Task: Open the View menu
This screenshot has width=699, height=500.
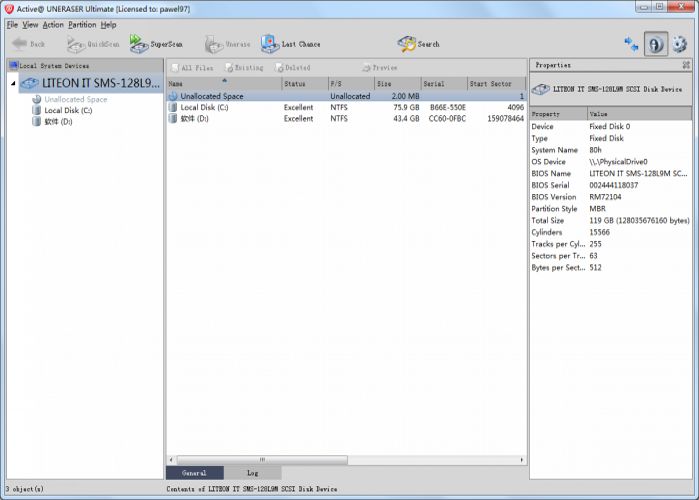Action: point(30,25)
